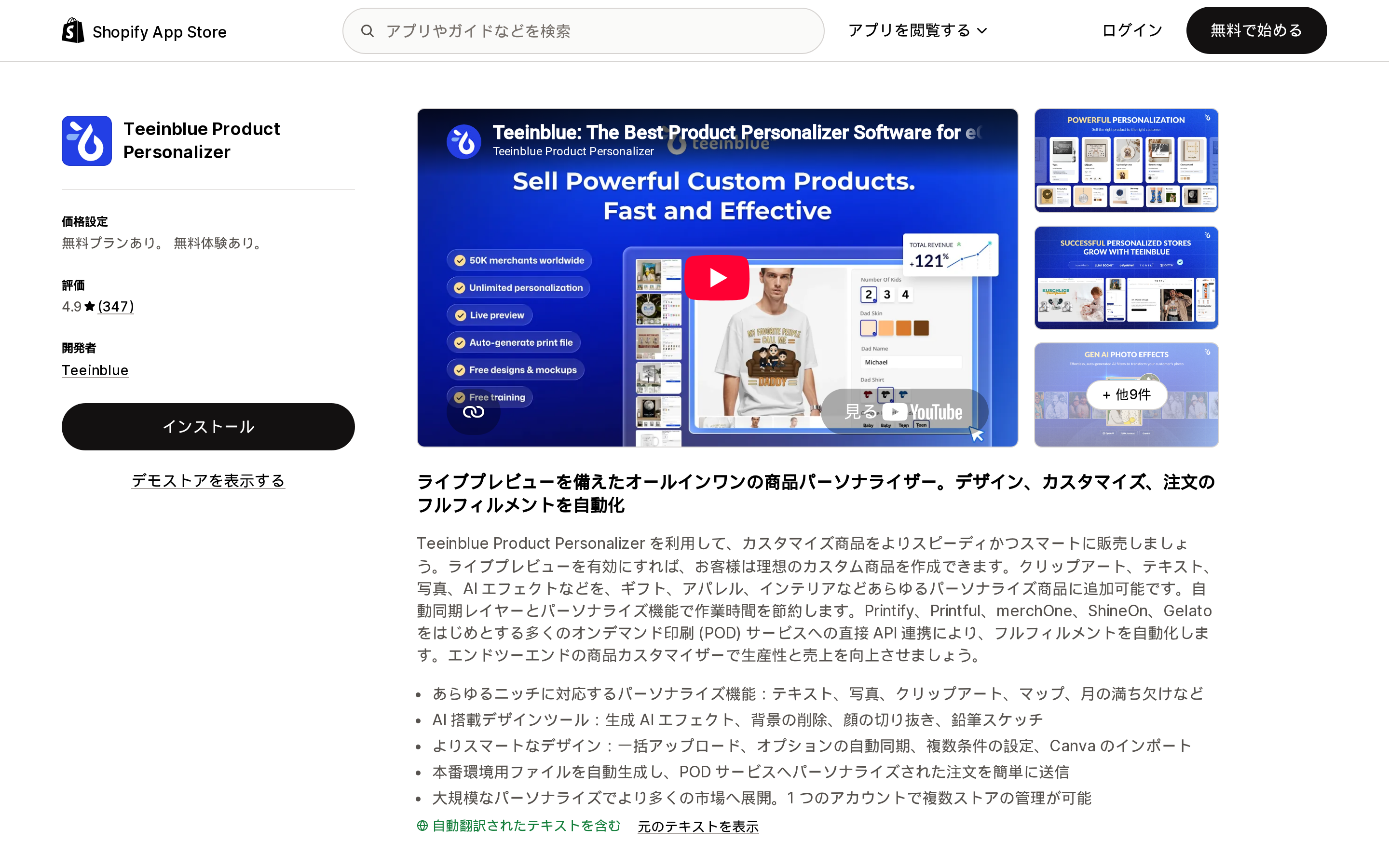Open Successful Personalized Stores thumbnail
1389x868 pixels.
click(1126, 278)
